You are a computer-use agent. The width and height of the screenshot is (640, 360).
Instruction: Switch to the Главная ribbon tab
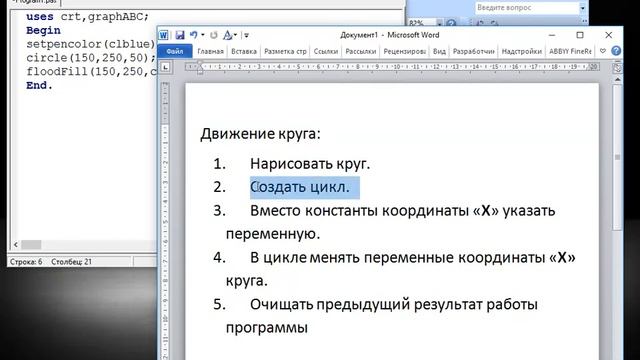pos(211,51)
